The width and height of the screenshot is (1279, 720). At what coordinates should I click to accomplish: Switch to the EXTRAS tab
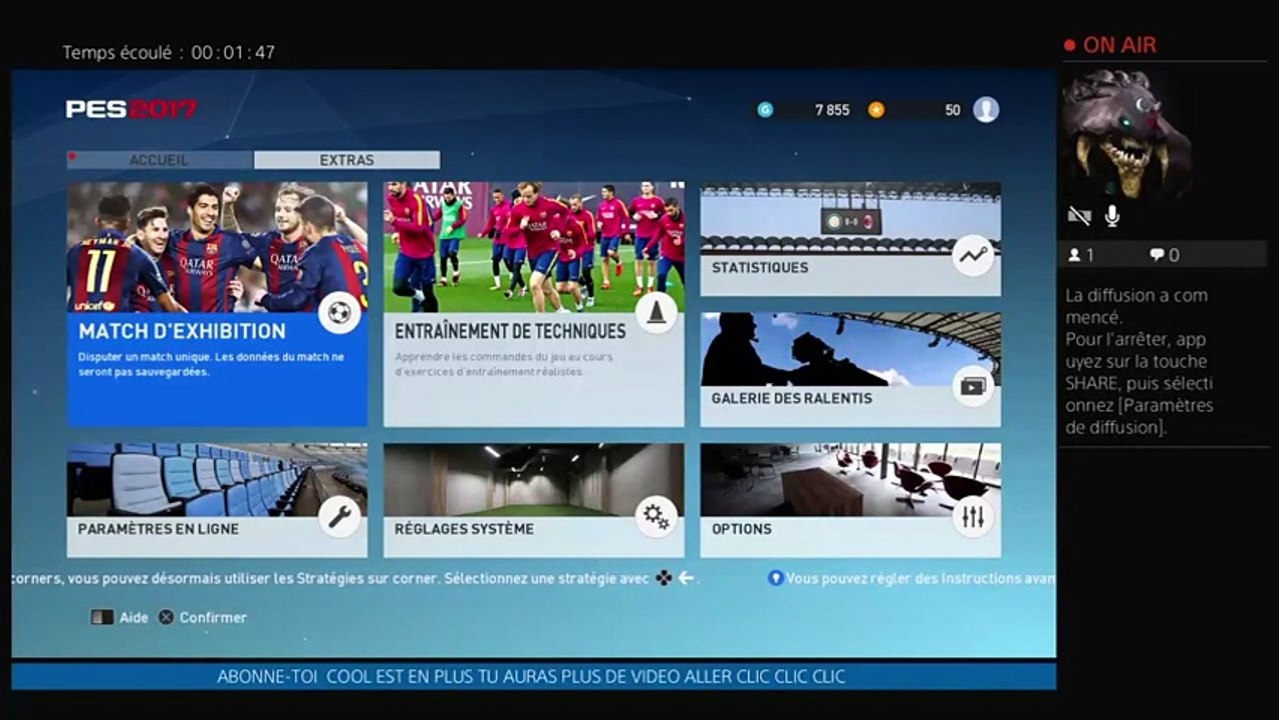[347, 160]
